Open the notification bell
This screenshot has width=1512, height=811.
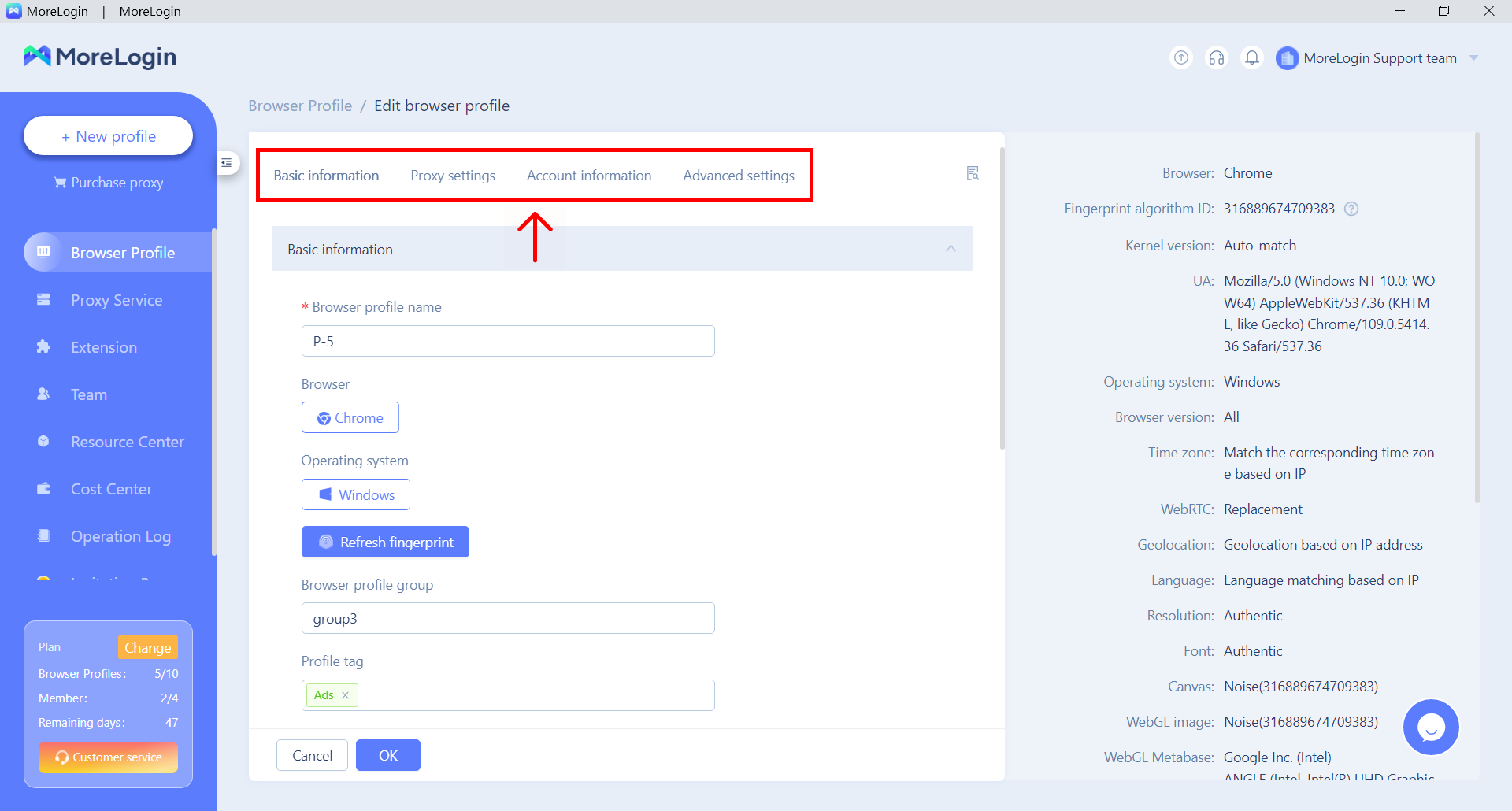1252,57
